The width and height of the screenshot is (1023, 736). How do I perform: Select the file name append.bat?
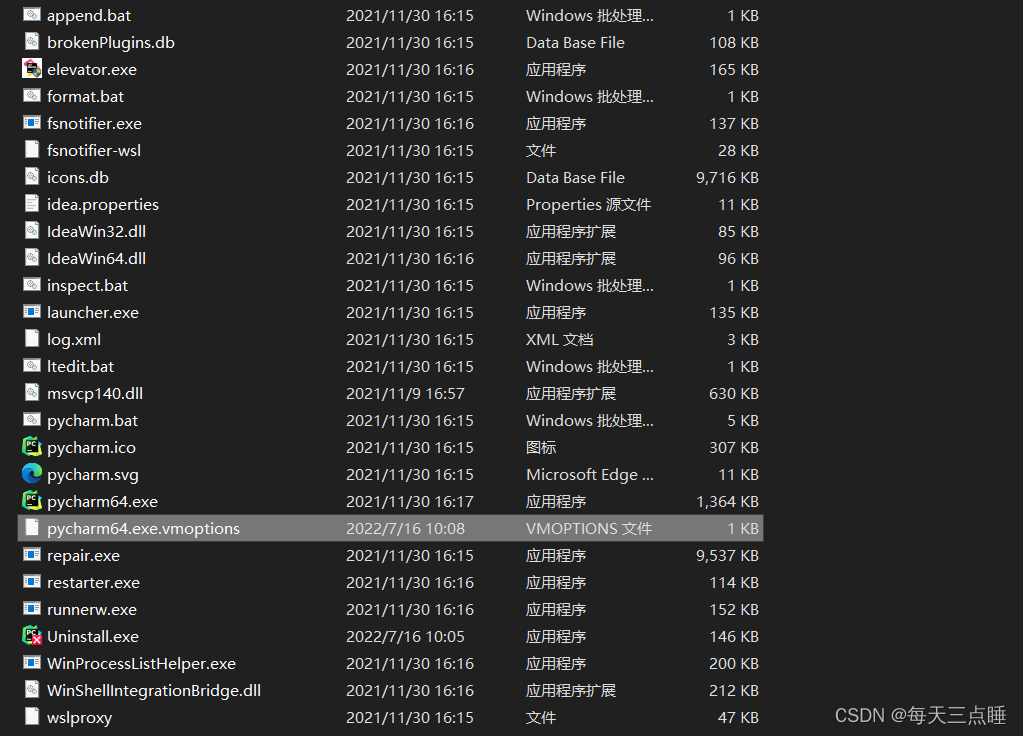click(89, 16)
